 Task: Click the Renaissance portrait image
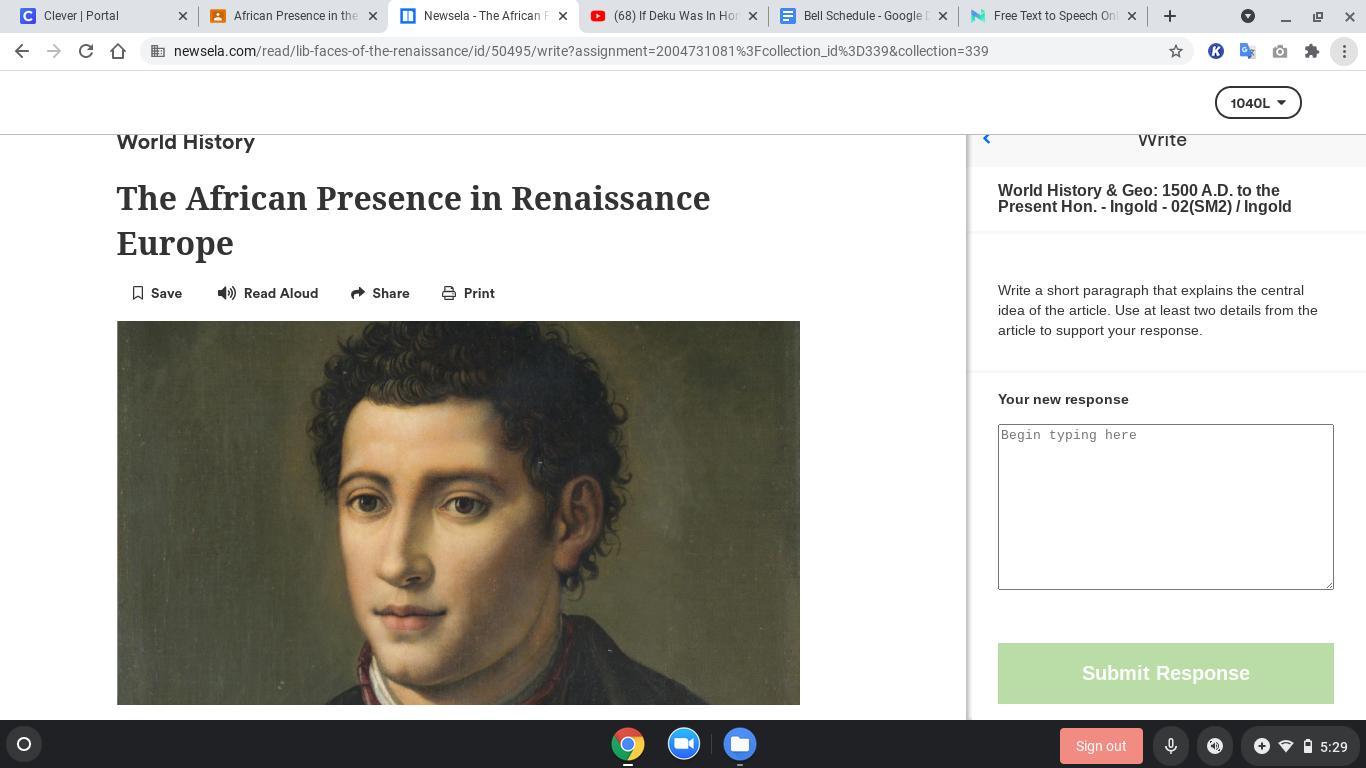[458, 513]
